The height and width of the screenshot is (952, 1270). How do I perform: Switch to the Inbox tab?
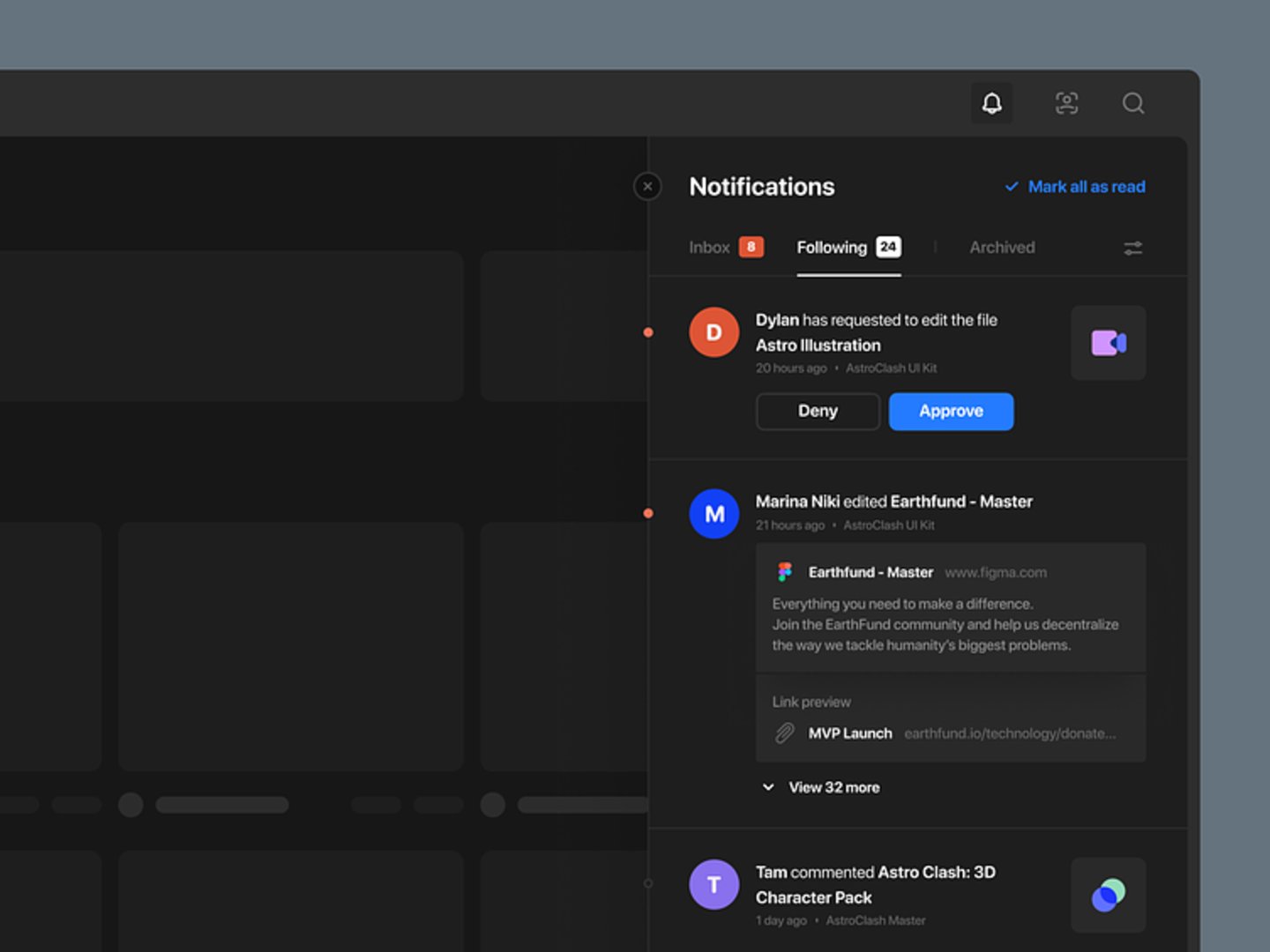click(x=710, y=248)
